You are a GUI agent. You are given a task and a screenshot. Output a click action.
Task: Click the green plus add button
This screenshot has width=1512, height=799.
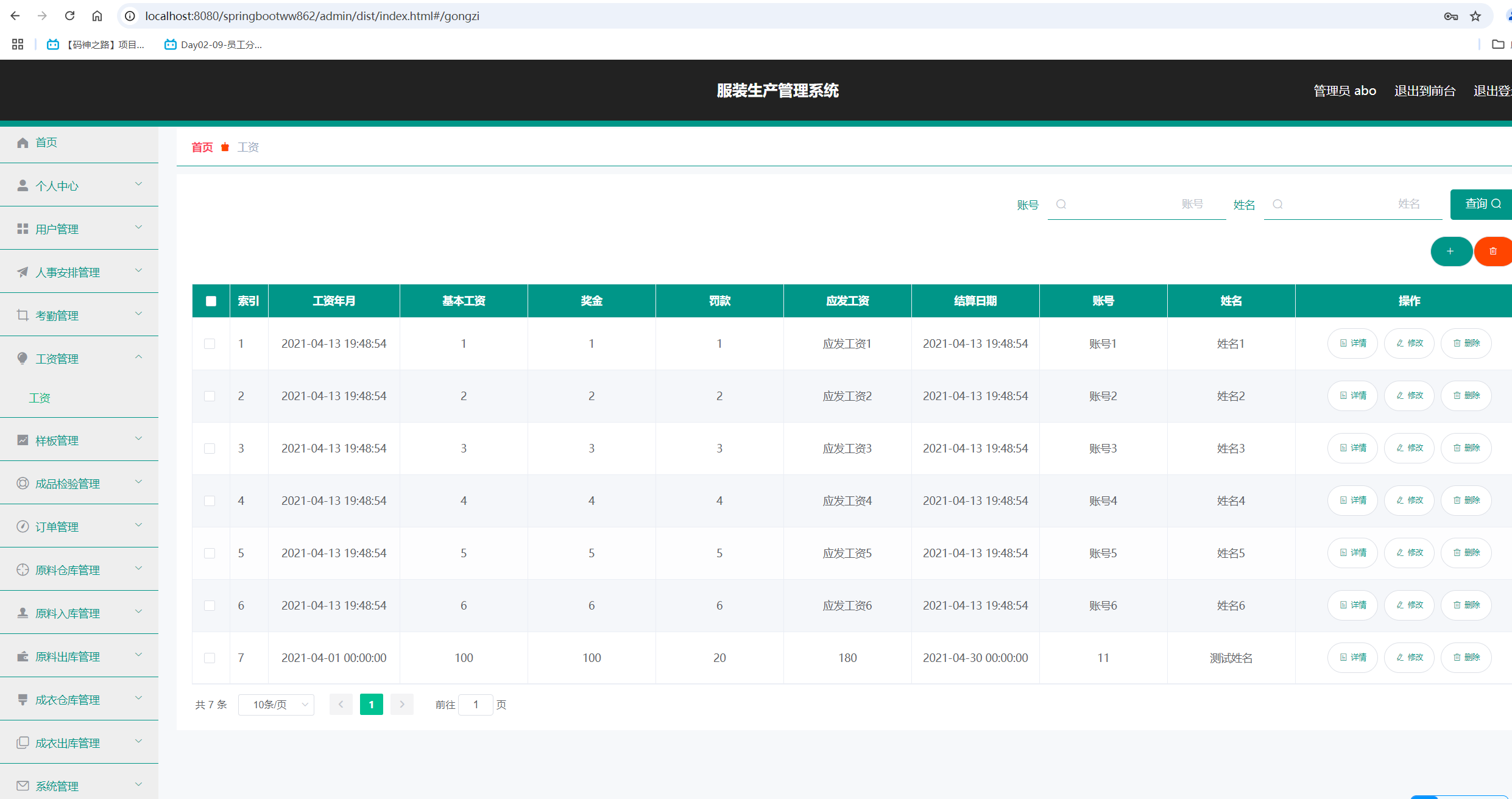point(1450,252)
